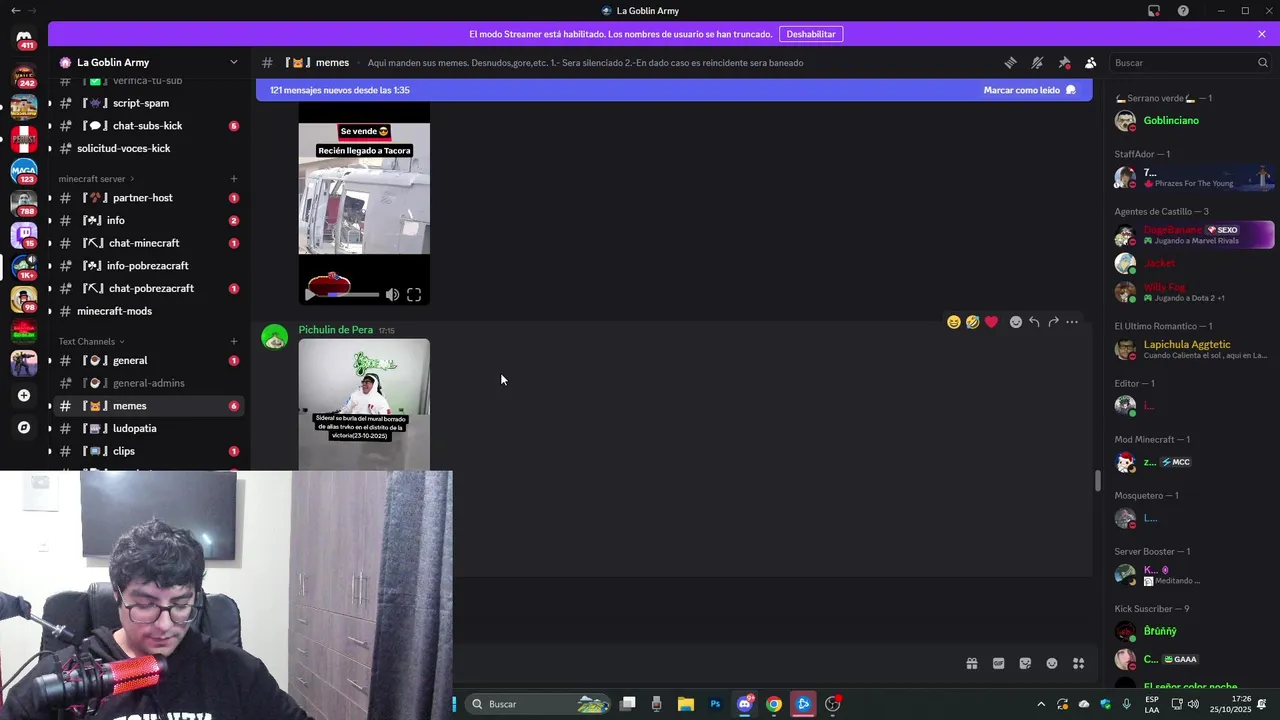The width and height of the screenshot is (1280, 720).
Task: Open the emoji picker in message bar
Action: coord(1052,663)
